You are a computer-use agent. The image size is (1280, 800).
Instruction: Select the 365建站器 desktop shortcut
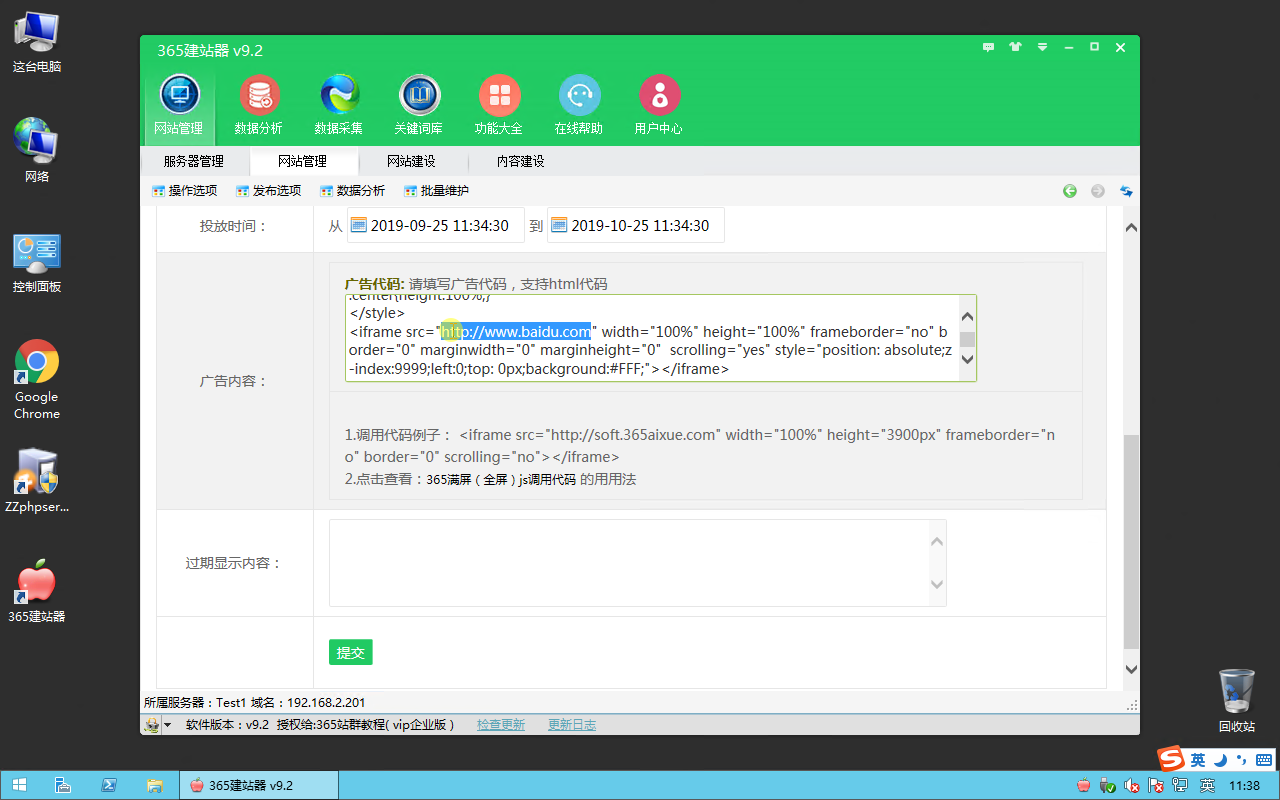tap(37, 591)
